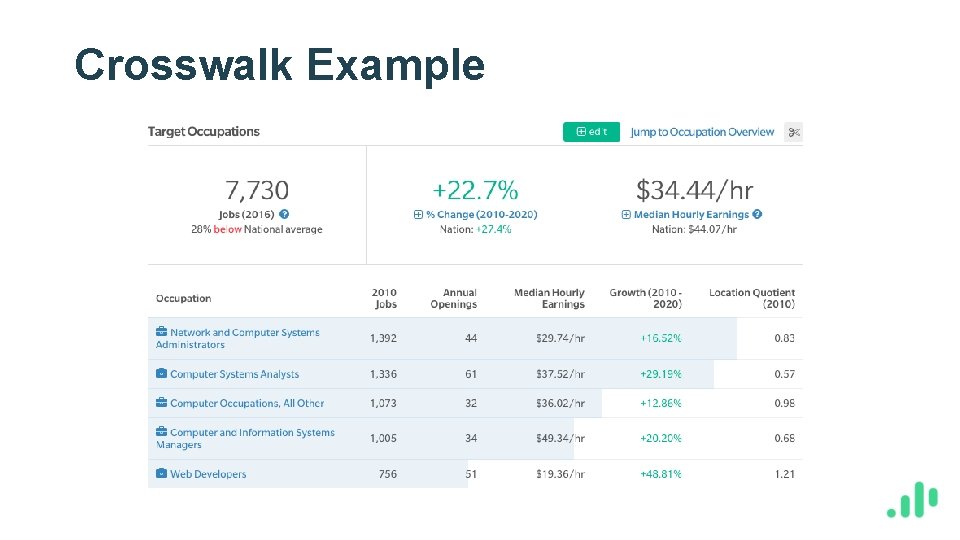The image size is (960, 540).
Task: Click the +48.81% growth cell
Action: [661, 474]
